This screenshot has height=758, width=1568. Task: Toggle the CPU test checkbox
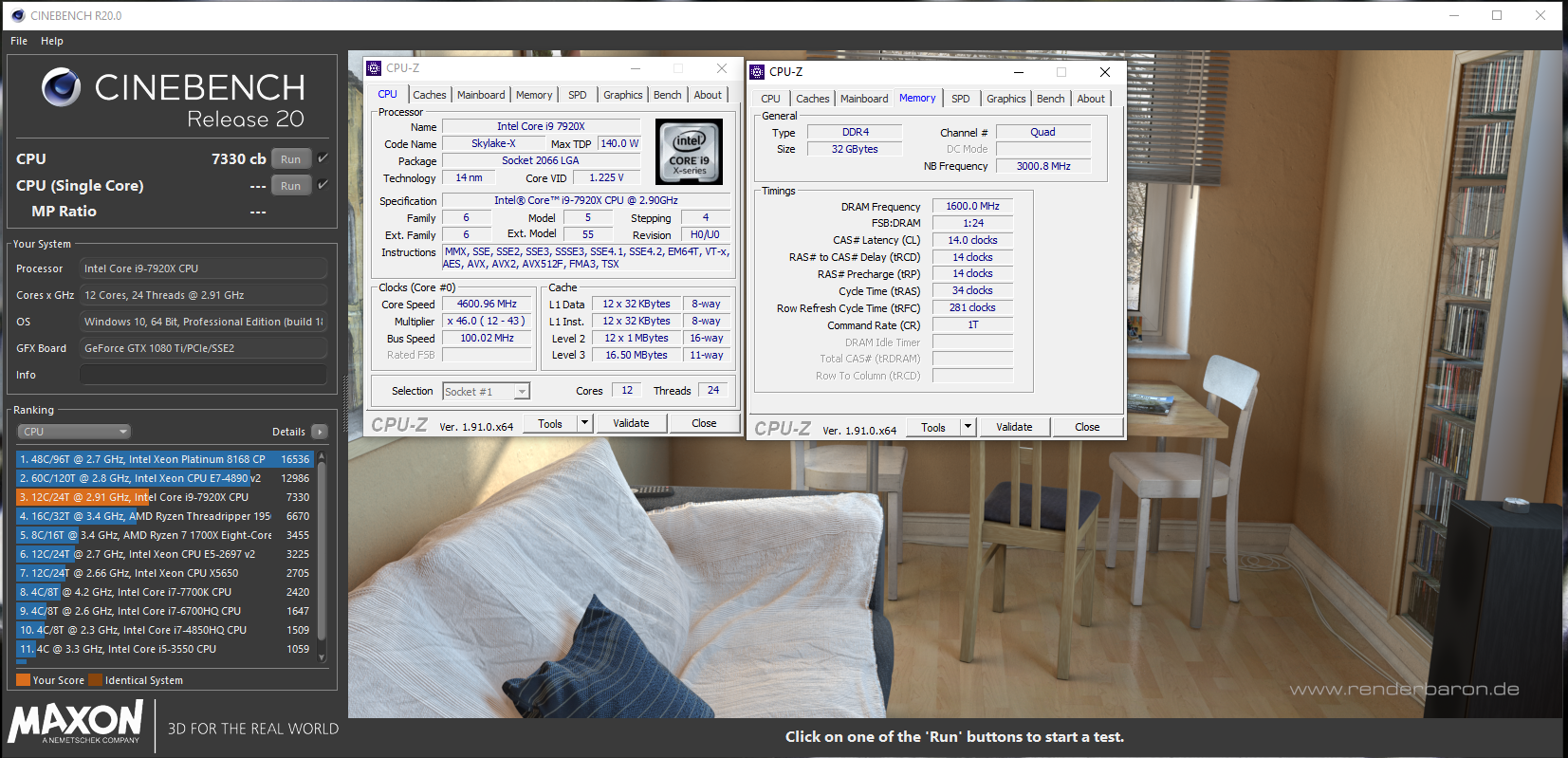[x=323, y=158]
